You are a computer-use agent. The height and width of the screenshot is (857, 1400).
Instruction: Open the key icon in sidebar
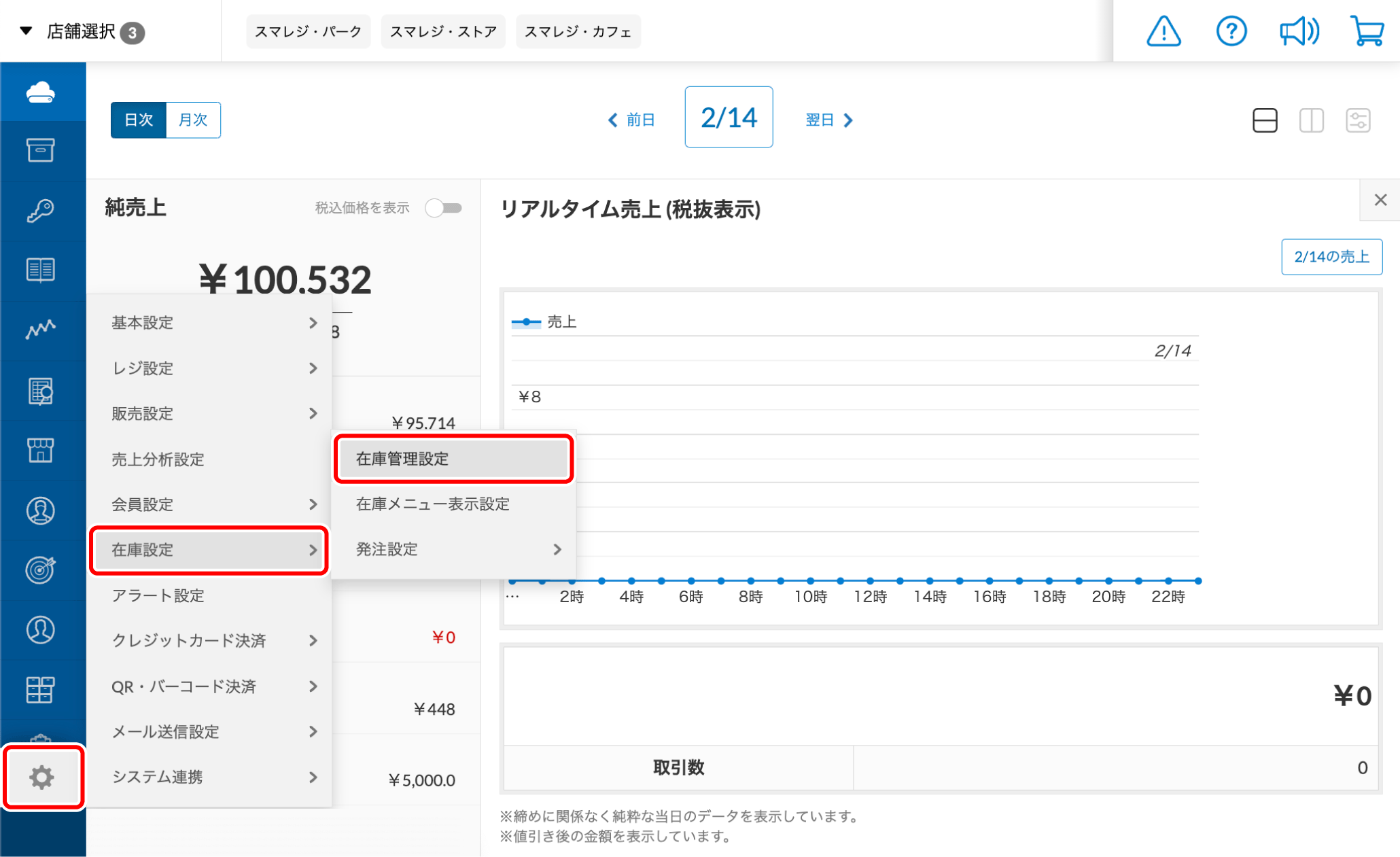(x=41, y=210)
